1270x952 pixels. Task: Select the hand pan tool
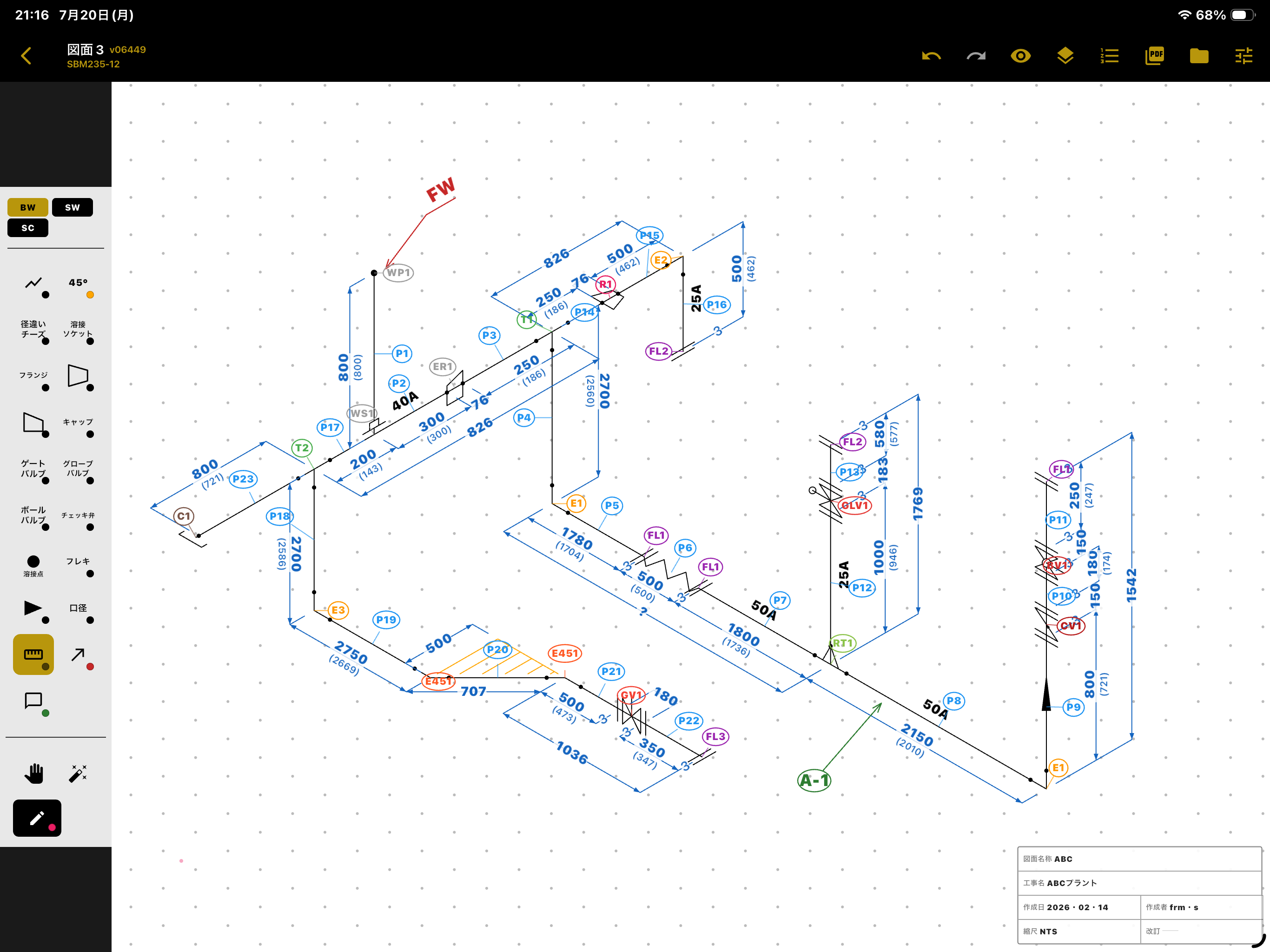point(33,773)
